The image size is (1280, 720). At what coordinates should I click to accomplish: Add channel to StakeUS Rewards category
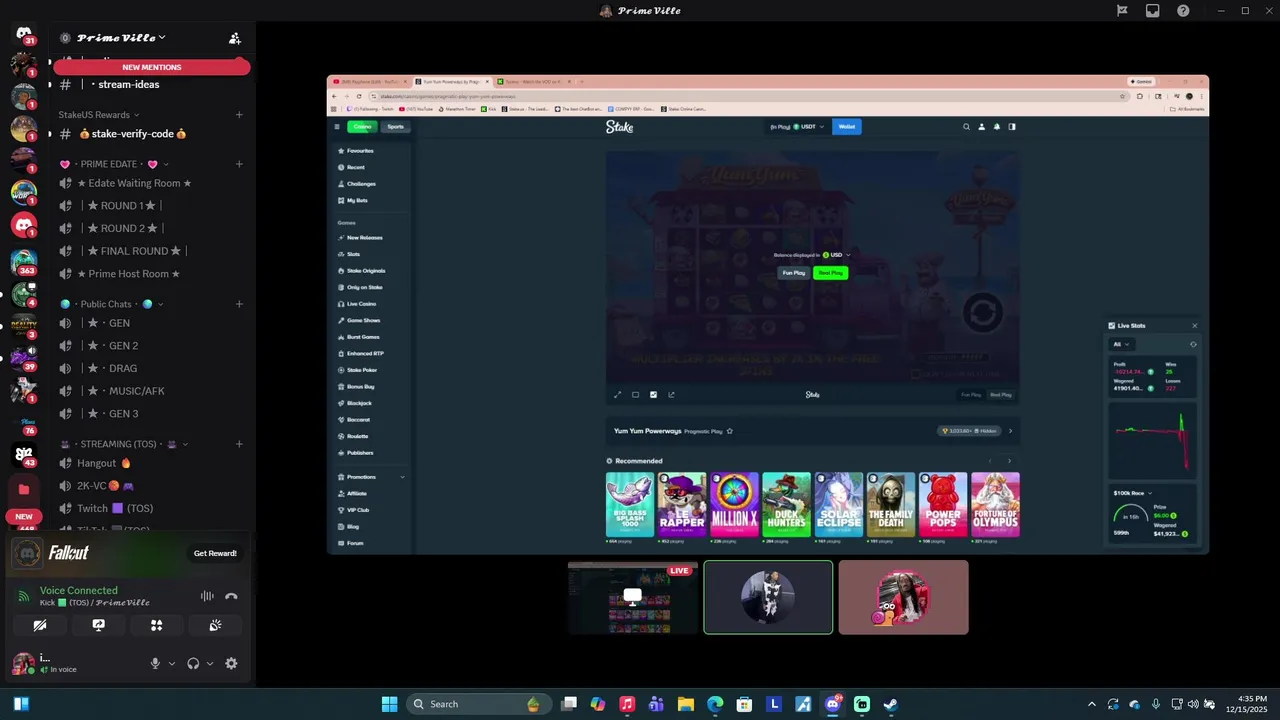pyautogui.click(x=239, y=115)
